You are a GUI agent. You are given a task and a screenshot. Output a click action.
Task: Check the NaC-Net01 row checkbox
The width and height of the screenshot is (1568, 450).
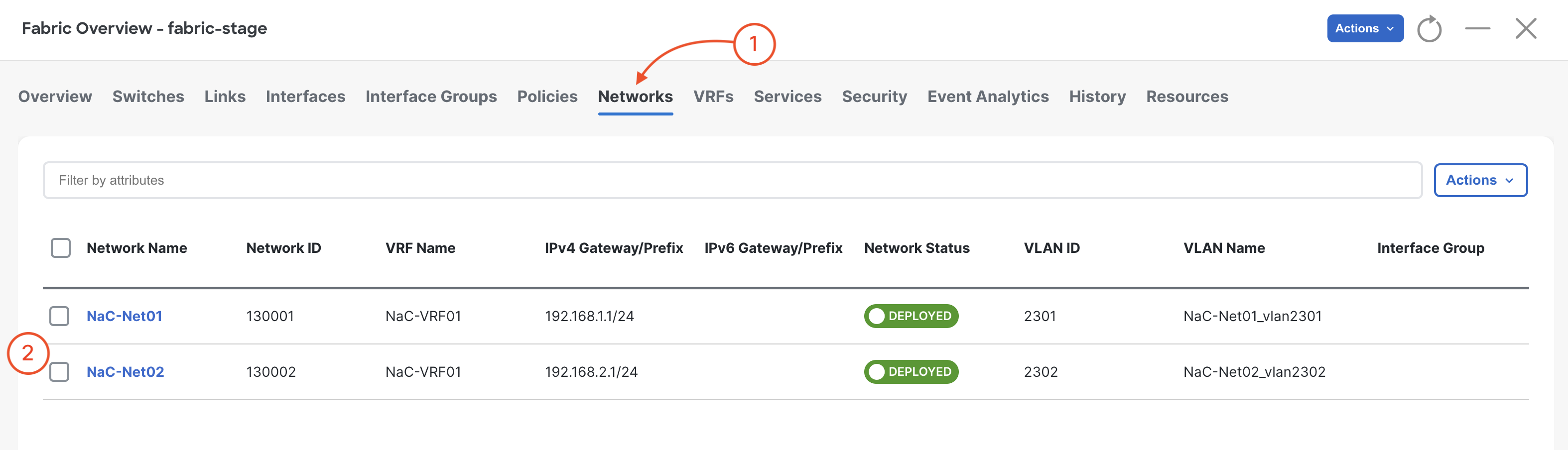[59, 316]
